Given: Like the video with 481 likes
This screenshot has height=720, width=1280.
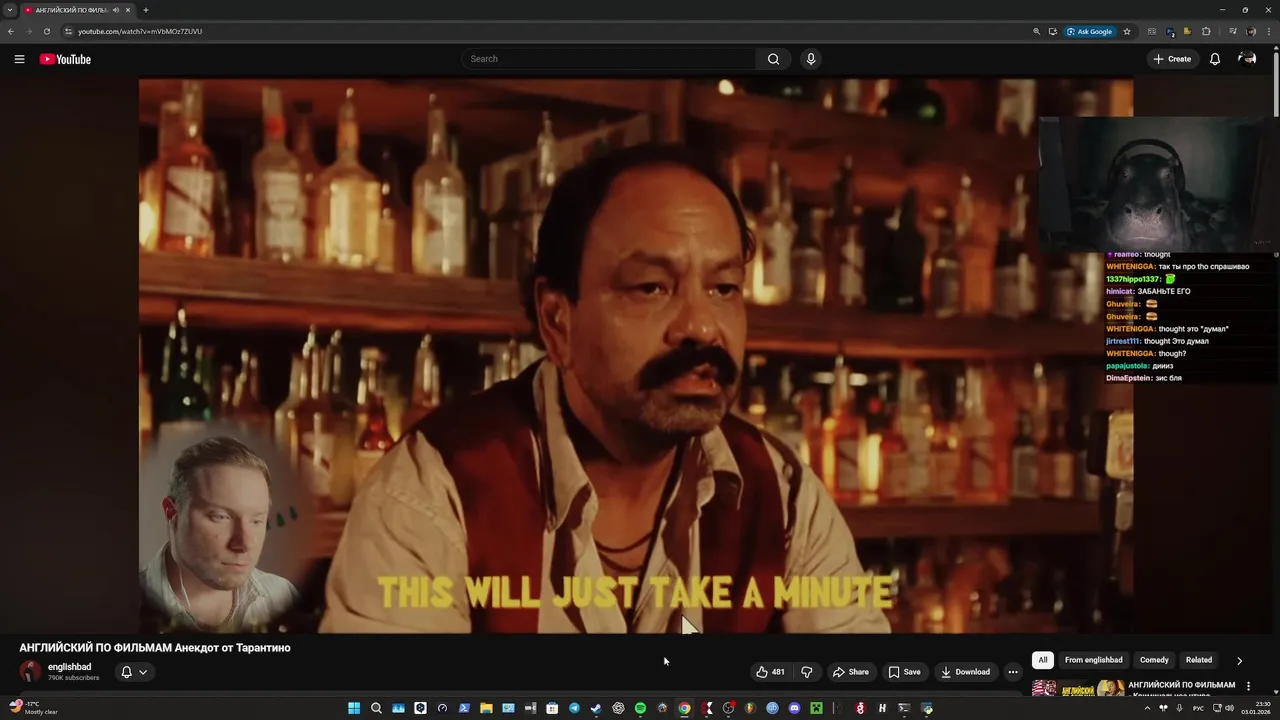Looking at the screenshot, I should click(770, 672).
